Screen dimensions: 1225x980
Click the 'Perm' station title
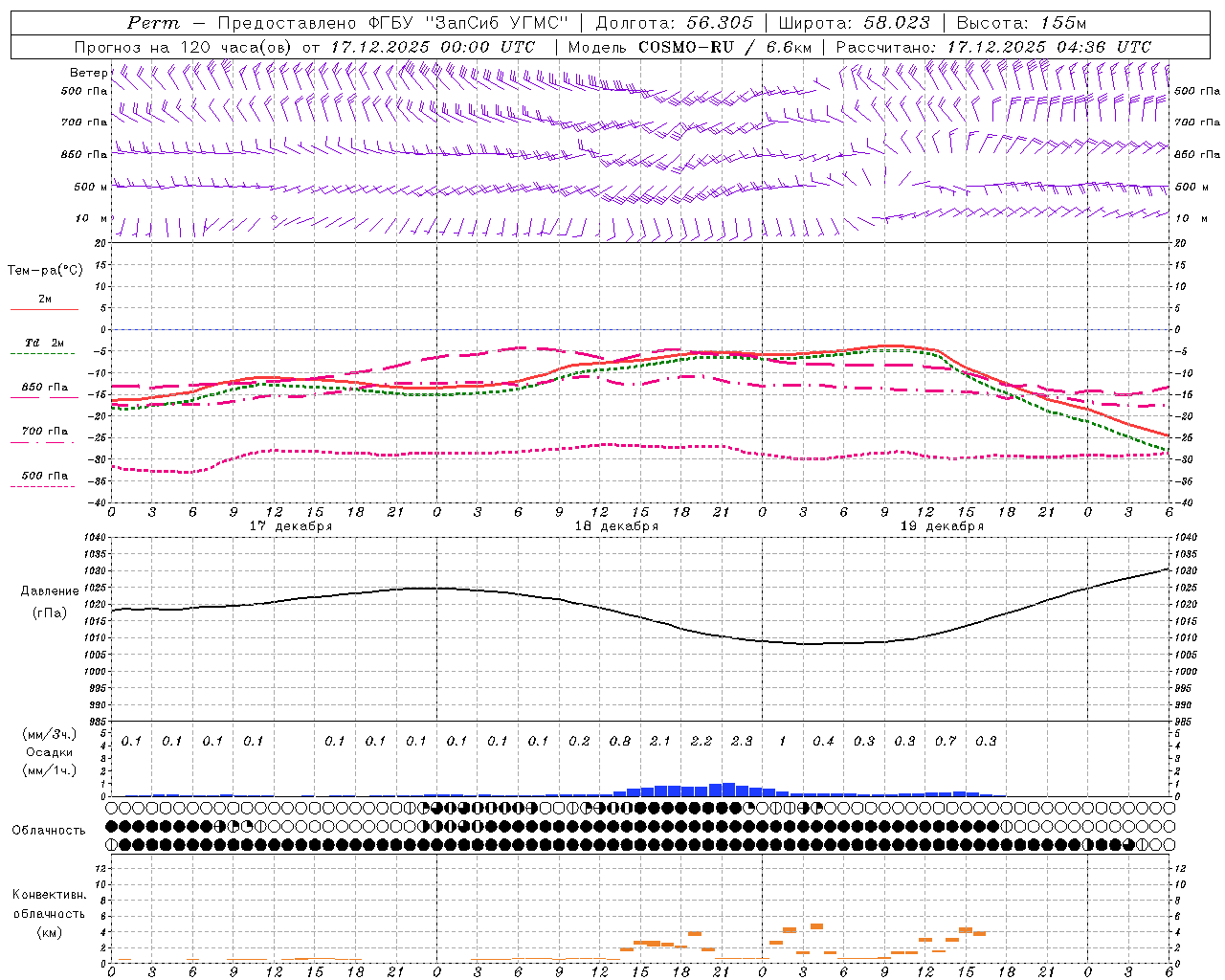pyautogui.click(x=153, y=23)
